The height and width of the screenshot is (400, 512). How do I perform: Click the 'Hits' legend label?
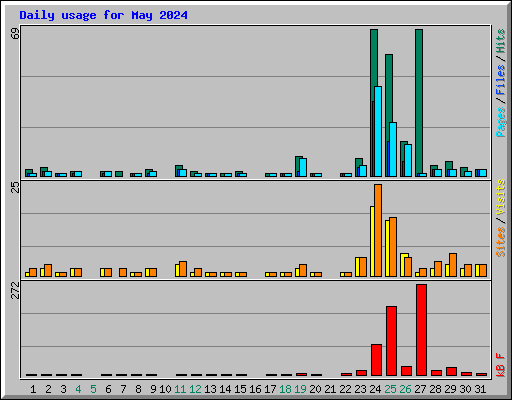[501, 41]
